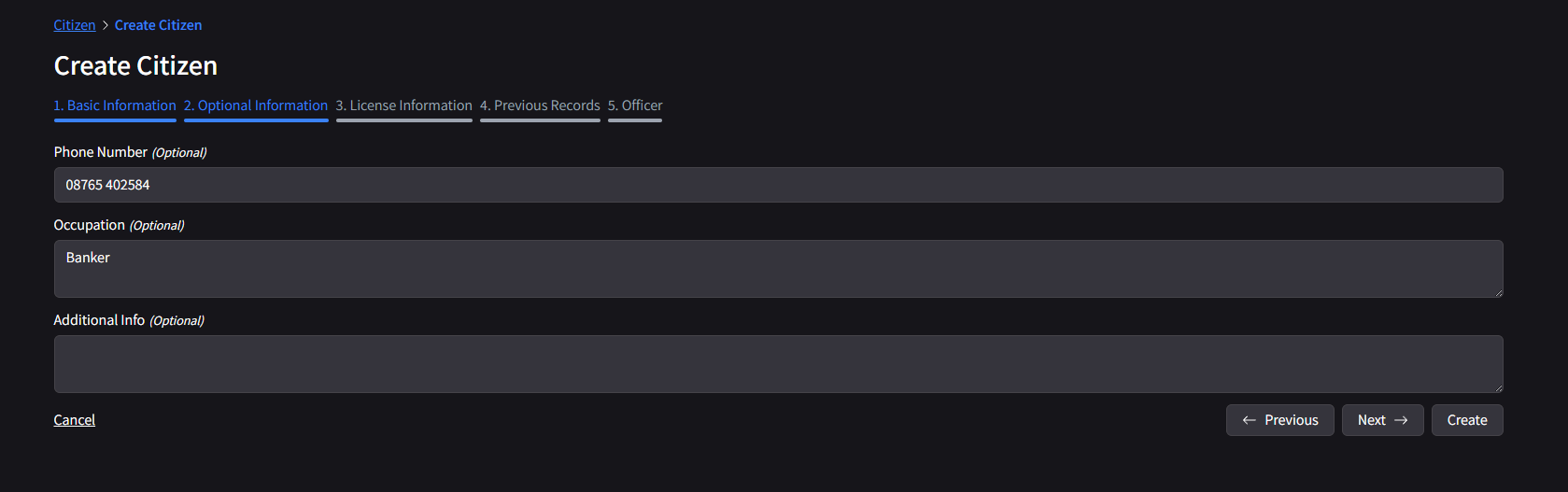1568x492 pixels.
Task: Click the Create Citizen breadcrumb item
Action: tap(158, 25)
